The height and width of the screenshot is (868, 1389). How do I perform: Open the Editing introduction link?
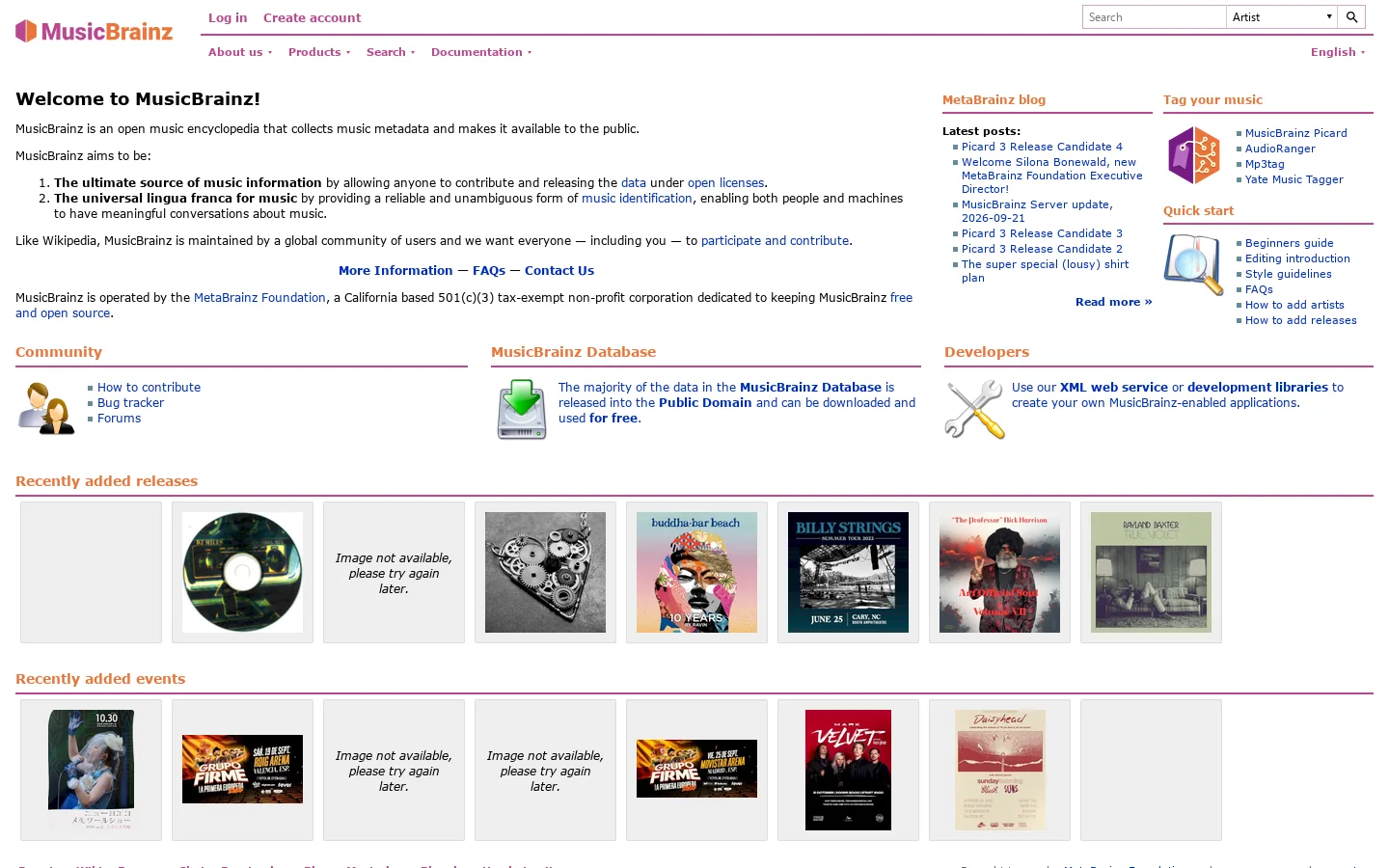pos(1297,258)
